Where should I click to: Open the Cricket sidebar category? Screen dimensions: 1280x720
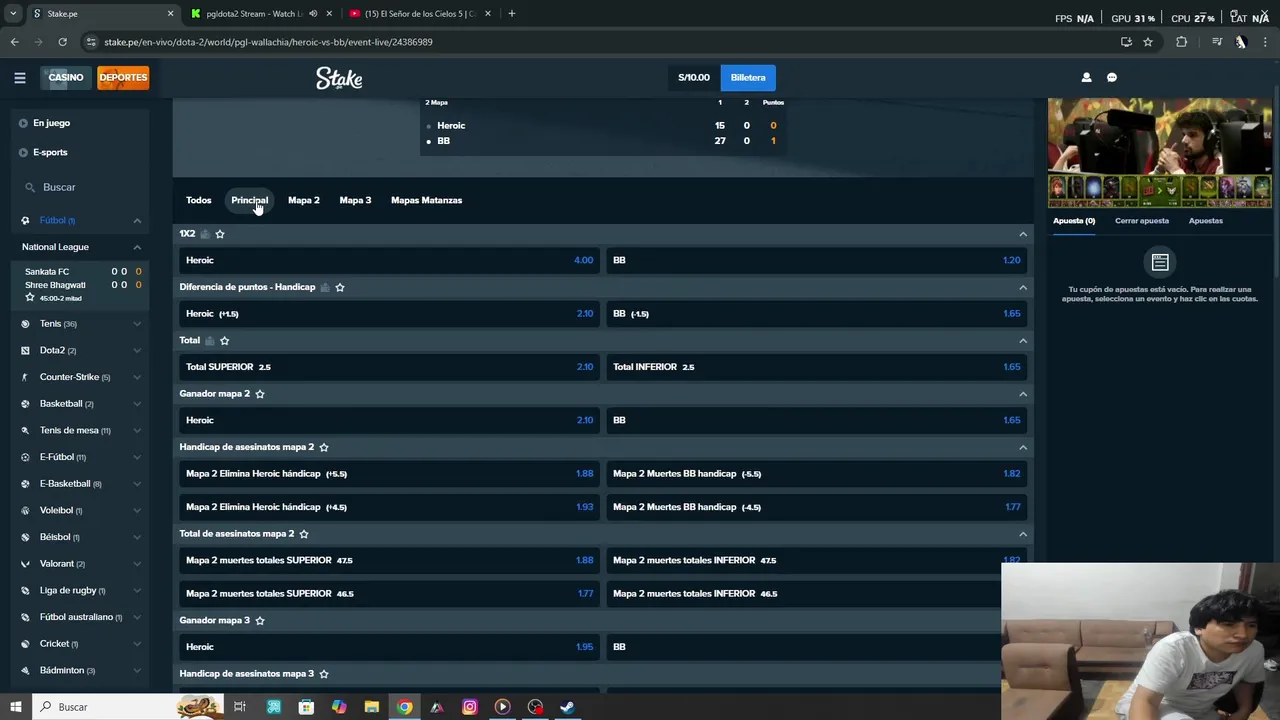(80, 644)
